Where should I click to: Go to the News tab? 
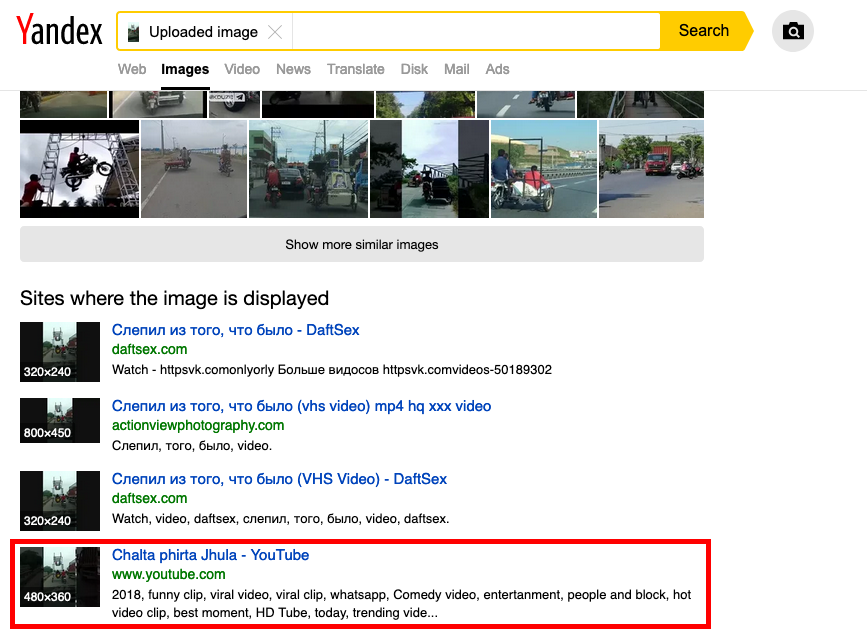293,69
